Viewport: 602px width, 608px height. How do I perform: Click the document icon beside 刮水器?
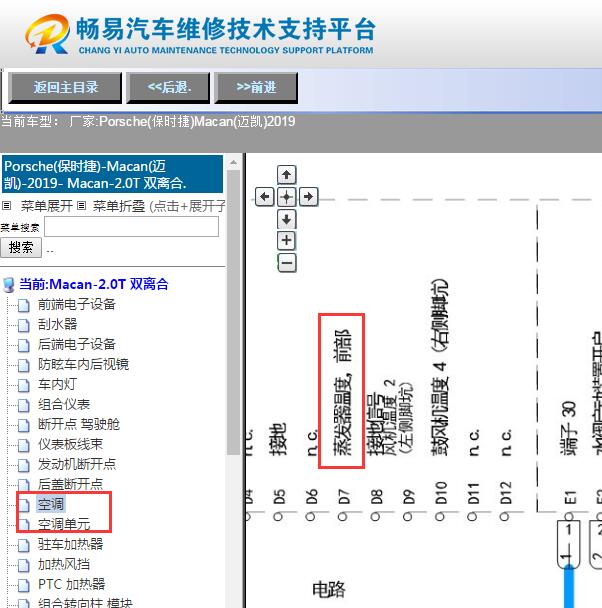pos(24,325)
